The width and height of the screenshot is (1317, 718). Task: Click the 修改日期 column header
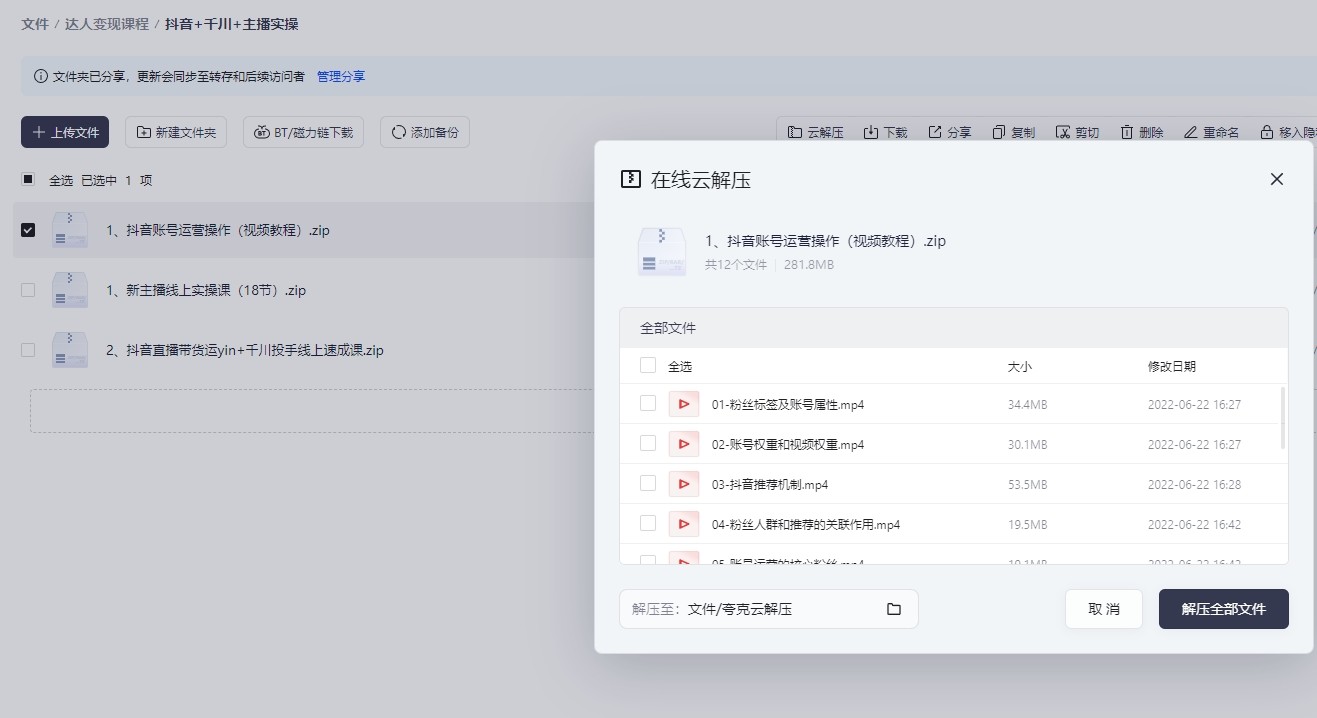click(1171, 367)
